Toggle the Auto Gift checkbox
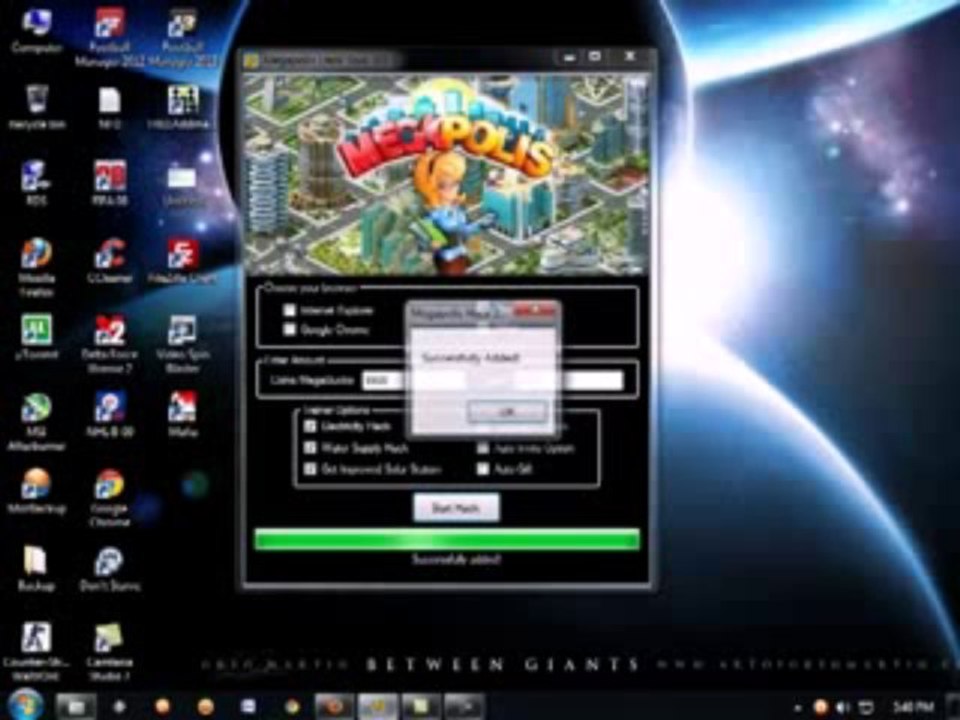Screen dimensions: 960x720 483,469
